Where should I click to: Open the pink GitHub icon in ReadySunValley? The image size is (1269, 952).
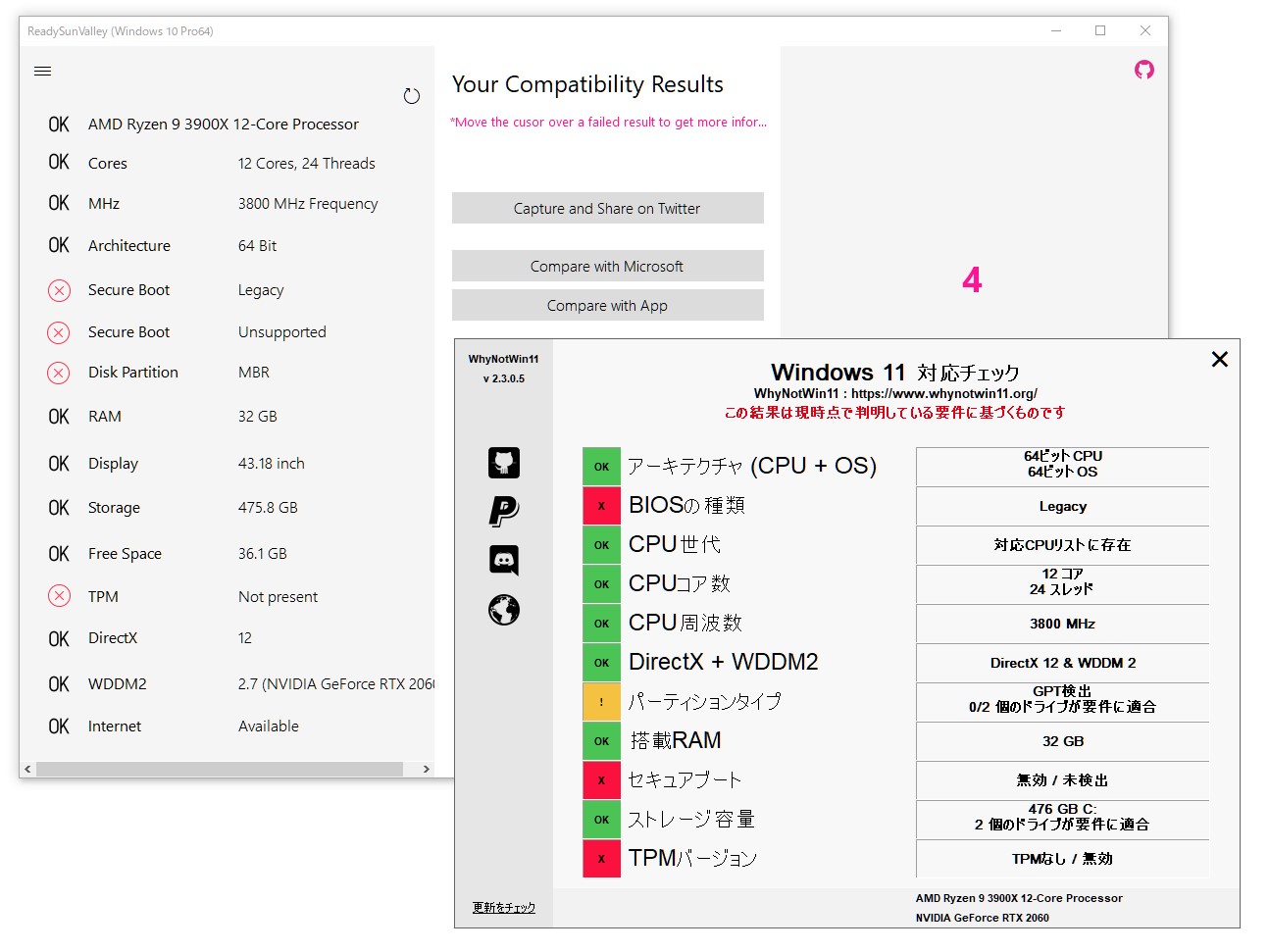tap(1144, 70)
